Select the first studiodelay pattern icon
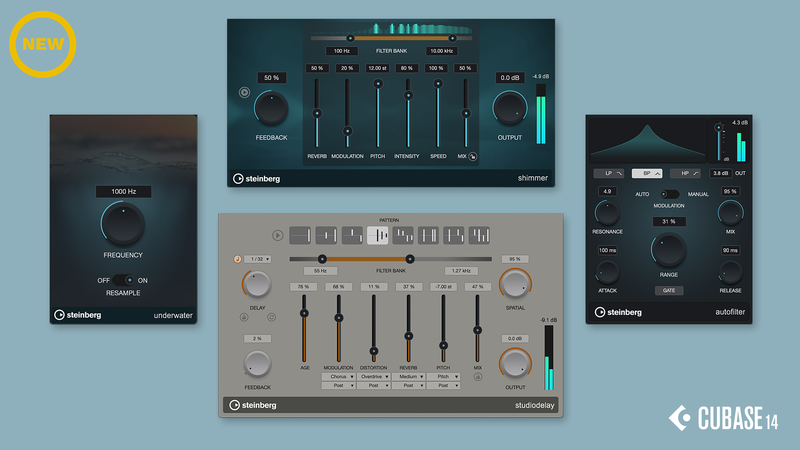The width and height of the screenshot is (800, 450). 300,236
